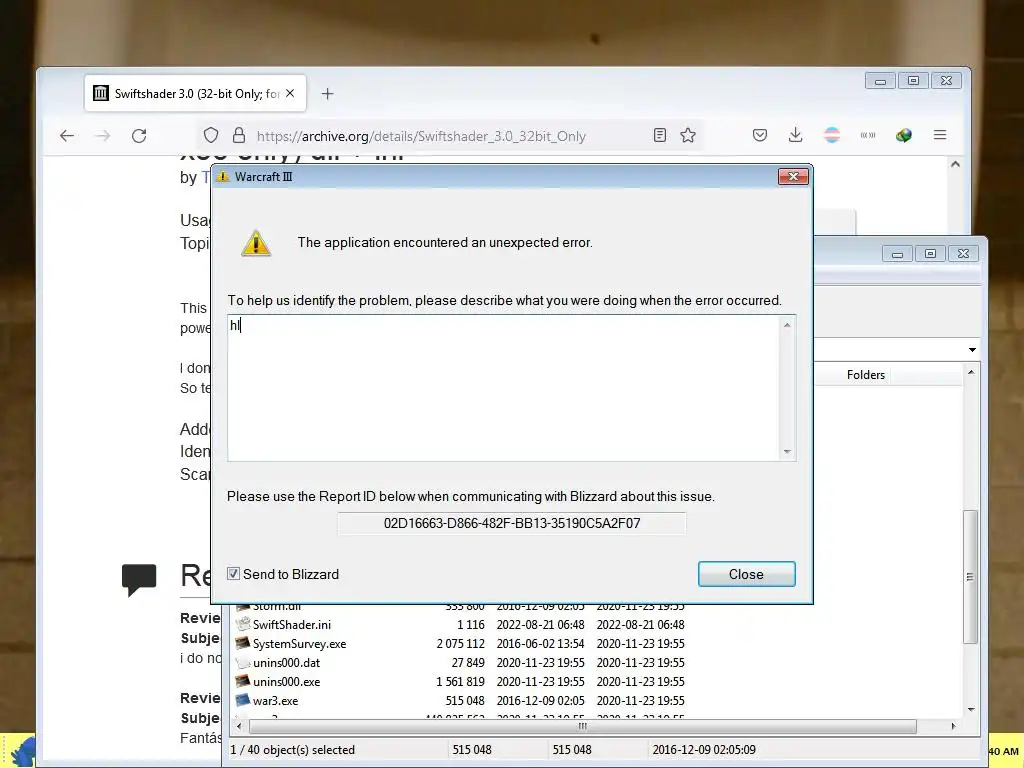The height and width of the screenshot is (768, 1024).
Task: Select war3.exe in file manager
Action: point(275,701)
